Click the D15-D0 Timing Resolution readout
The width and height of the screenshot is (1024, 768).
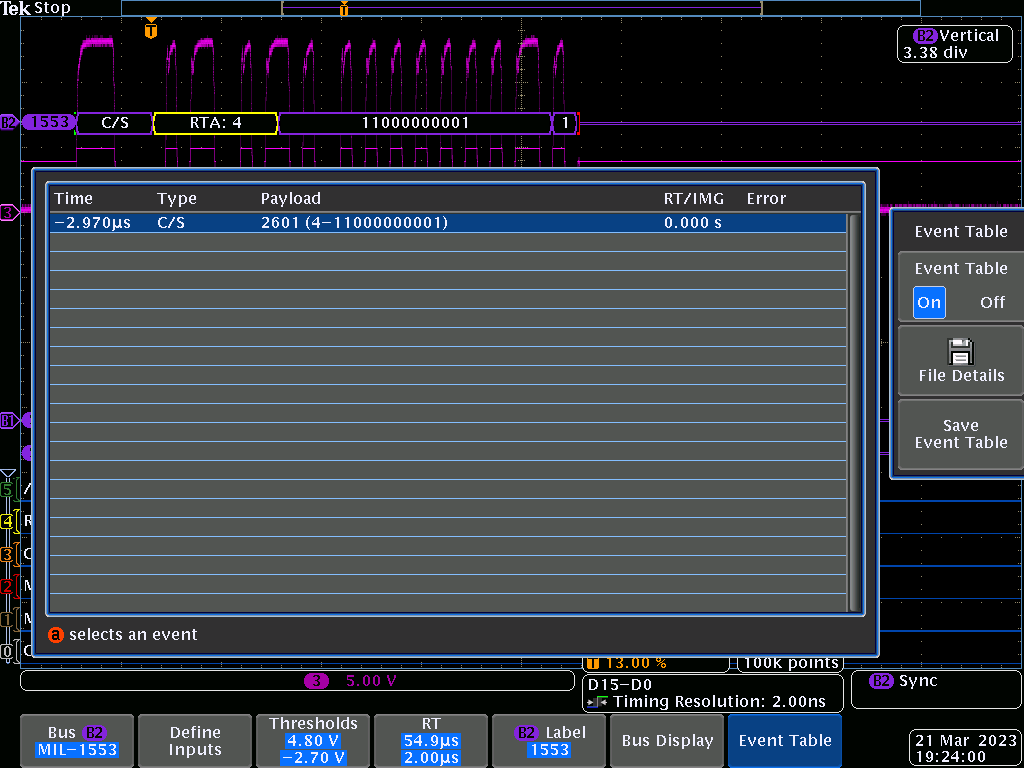pyautogui.click(x=712, y=694)
